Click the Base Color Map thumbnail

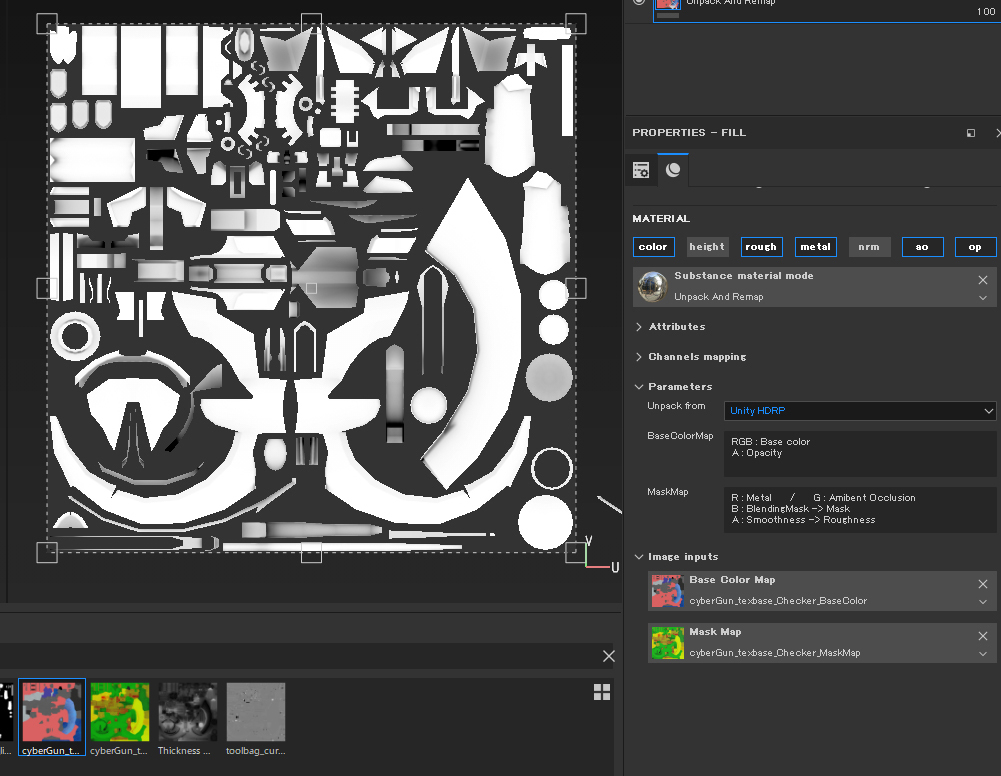coord(667,590)
